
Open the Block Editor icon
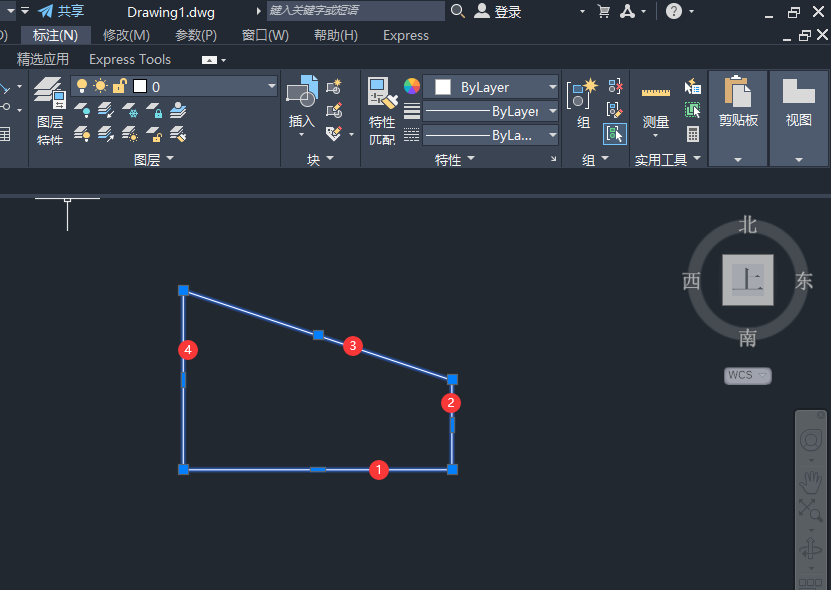click(x=334, y=110)
